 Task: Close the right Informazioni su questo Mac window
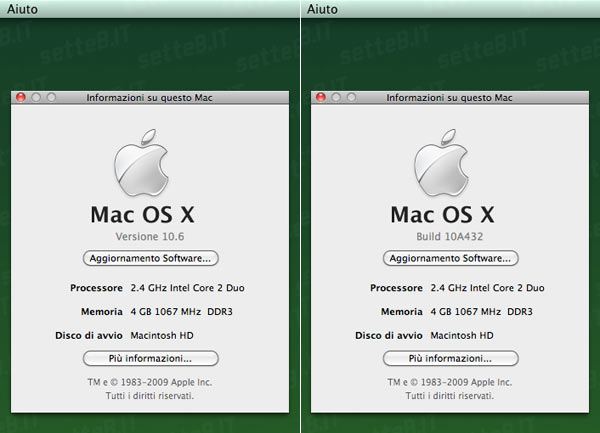pyautogui.click(x=321, y=98)
